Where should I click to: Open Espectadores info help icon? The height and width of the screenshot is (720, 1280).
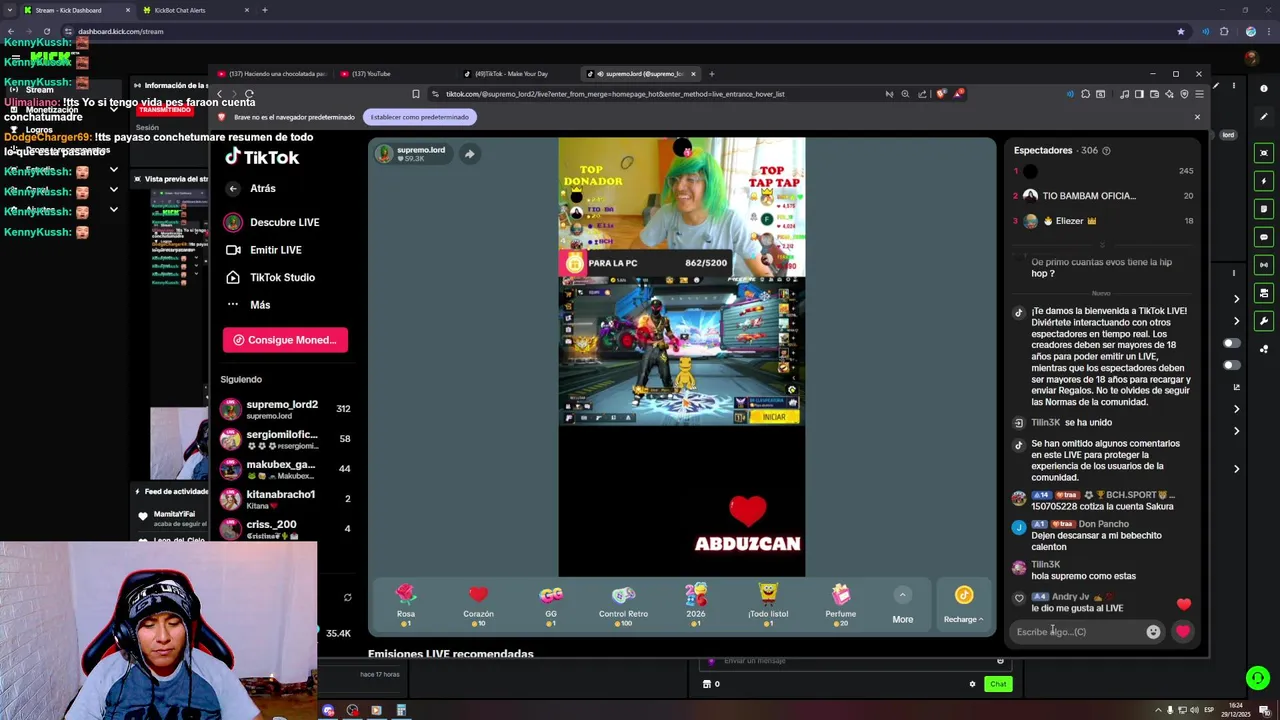click(x=1106, y=151)
